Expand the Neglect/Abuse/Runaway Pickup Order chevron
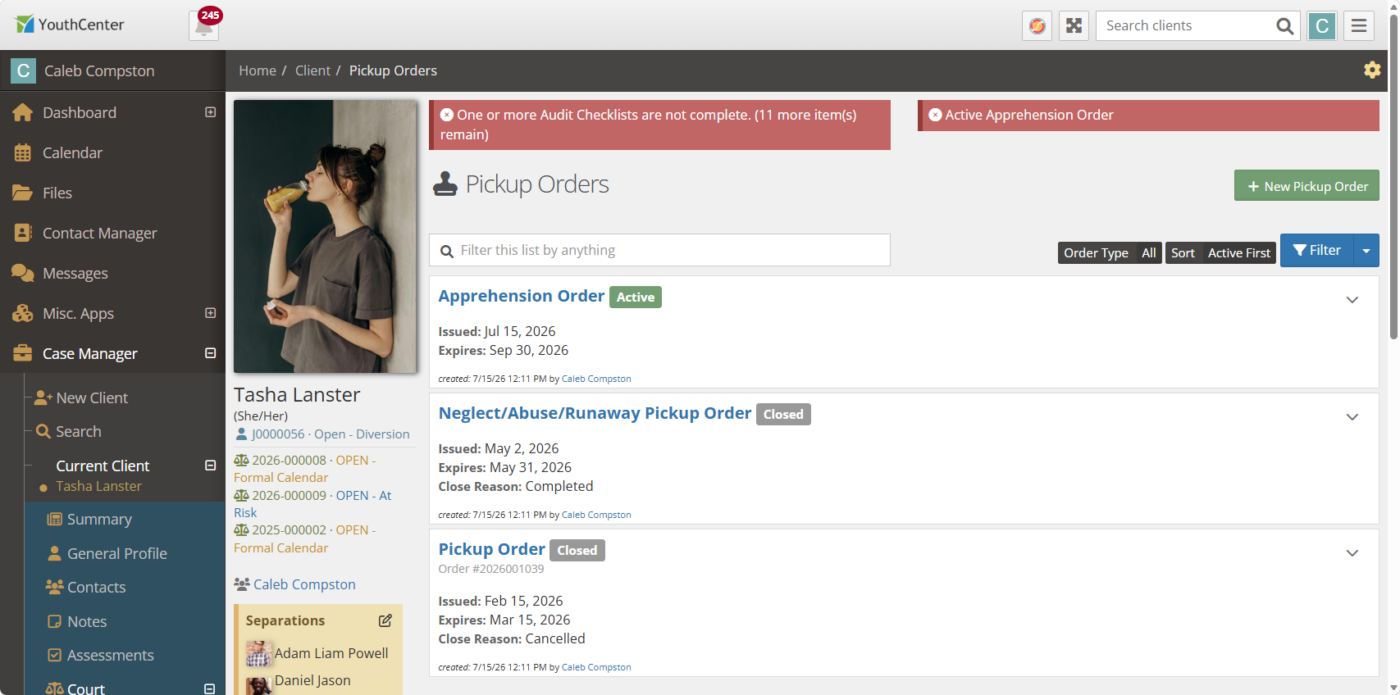 coord(1352,417)
